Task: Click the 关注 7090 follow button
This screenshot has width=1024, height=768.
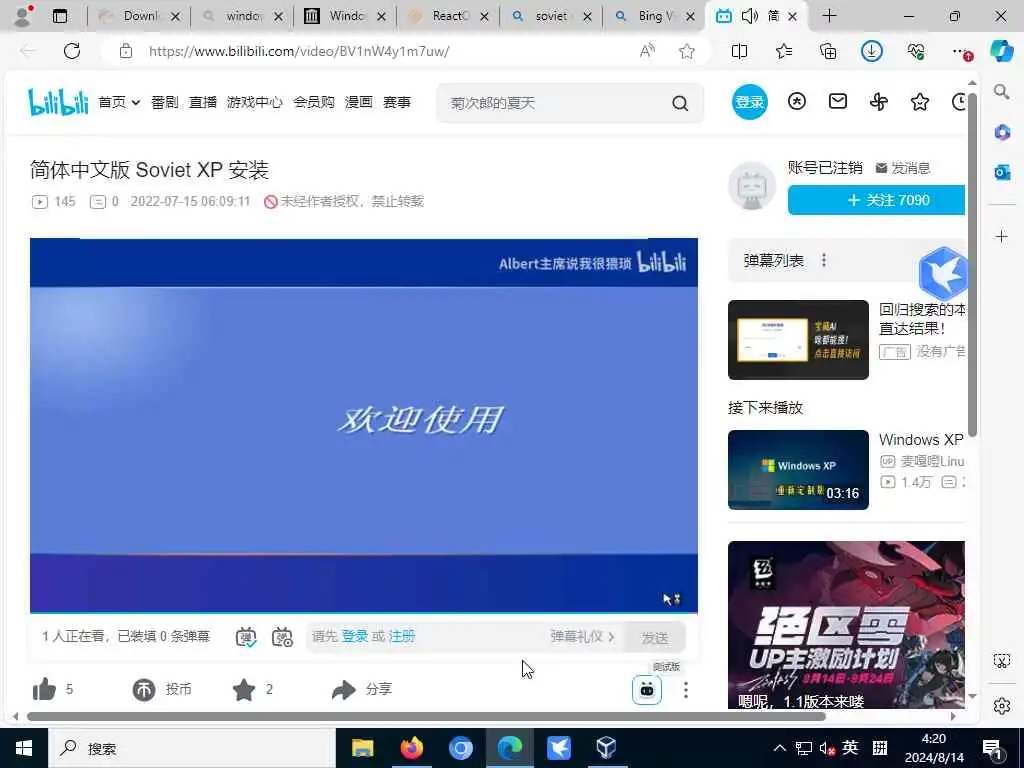Action: pyautogui.click(x=876, y=200)
